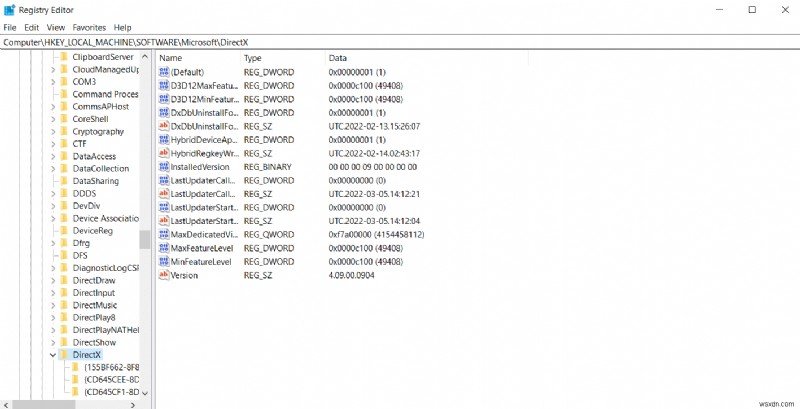Expand the Cryptography key
The width and height of the screenshot is (800, 409).
[x=53, y=132]
